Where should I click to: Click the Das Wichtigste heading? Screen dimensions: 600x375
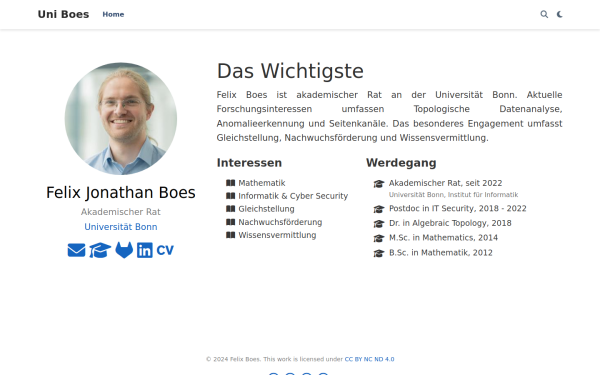tap(290, 71)
